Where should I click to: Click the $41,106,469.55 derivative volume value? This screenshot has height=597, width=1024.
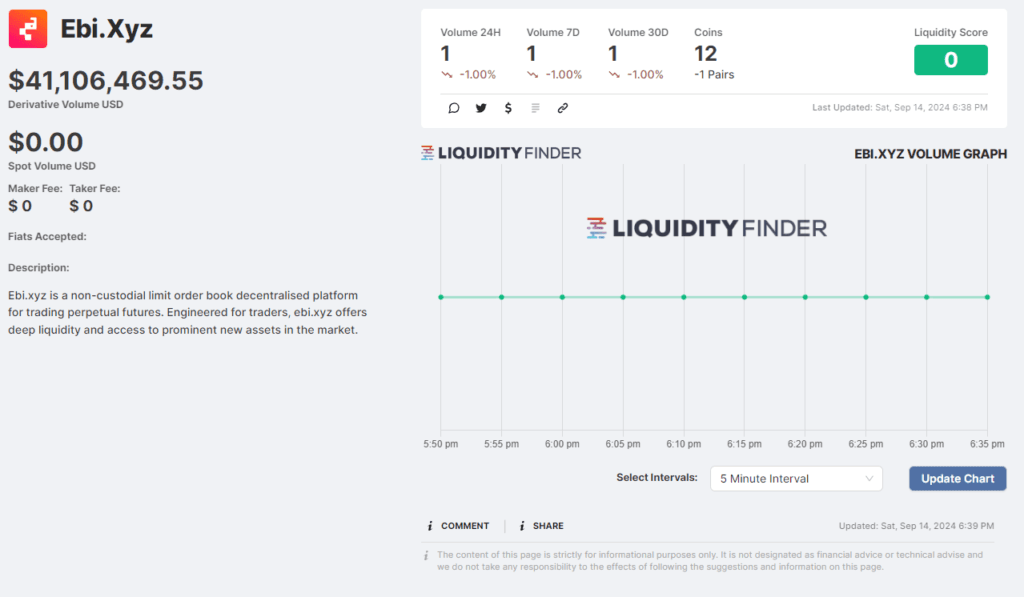pyautogui.click(x=106, y=81)
